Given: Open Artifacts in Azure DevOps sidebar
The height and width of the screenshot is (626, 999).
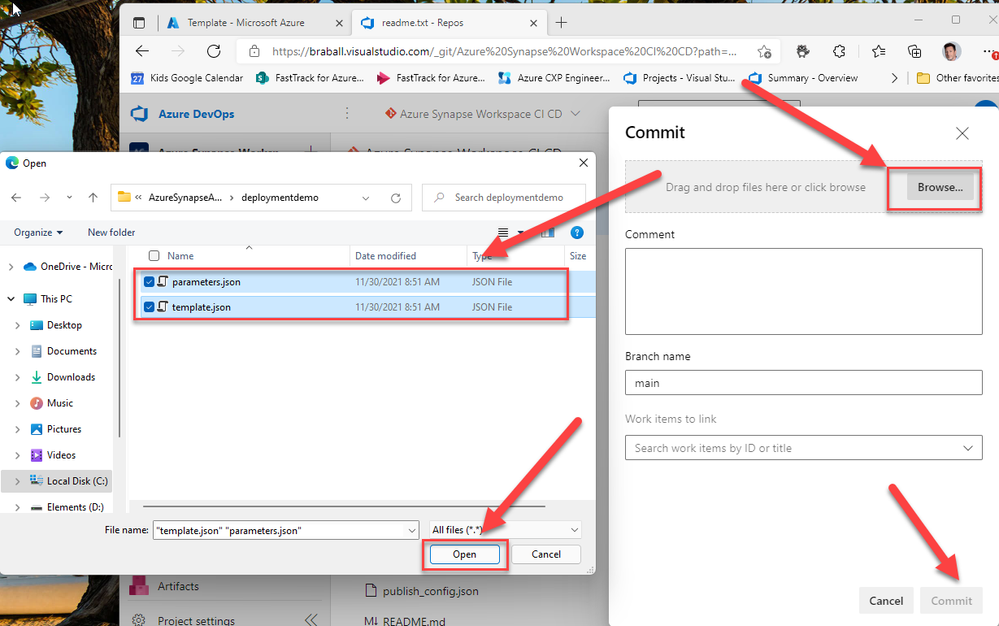Looking at the screenshot, I should tap(178, 587).
